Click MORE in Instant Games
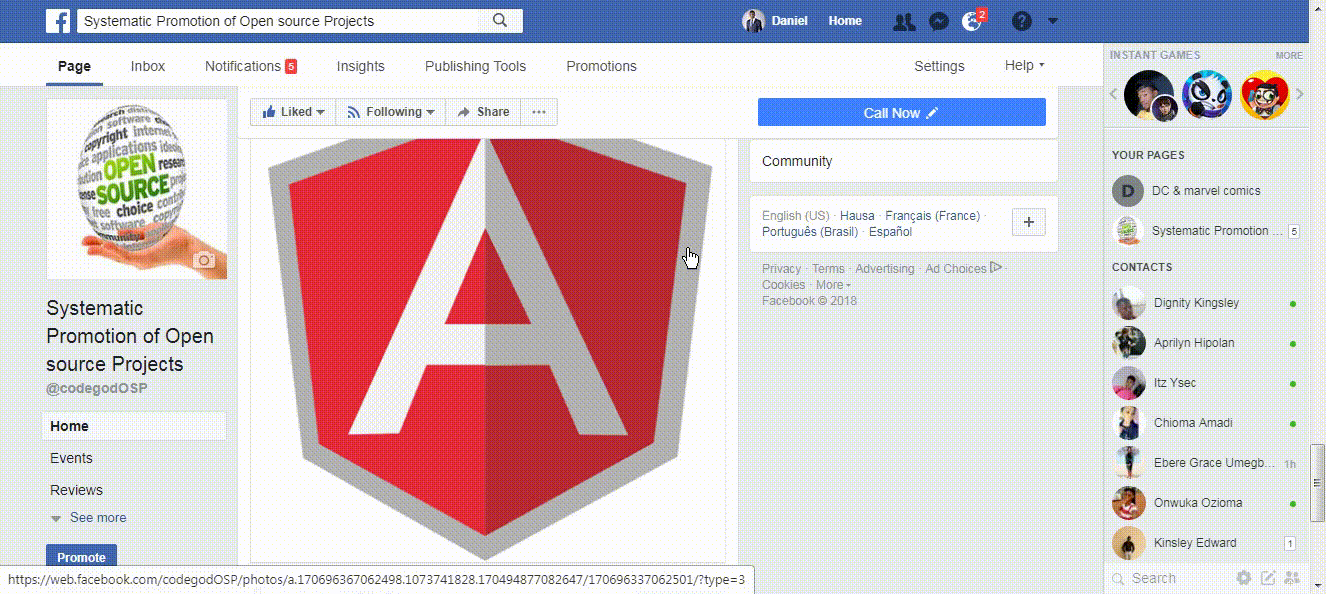This screenshot has width=1326, height=594. (x=1289, y=56)
